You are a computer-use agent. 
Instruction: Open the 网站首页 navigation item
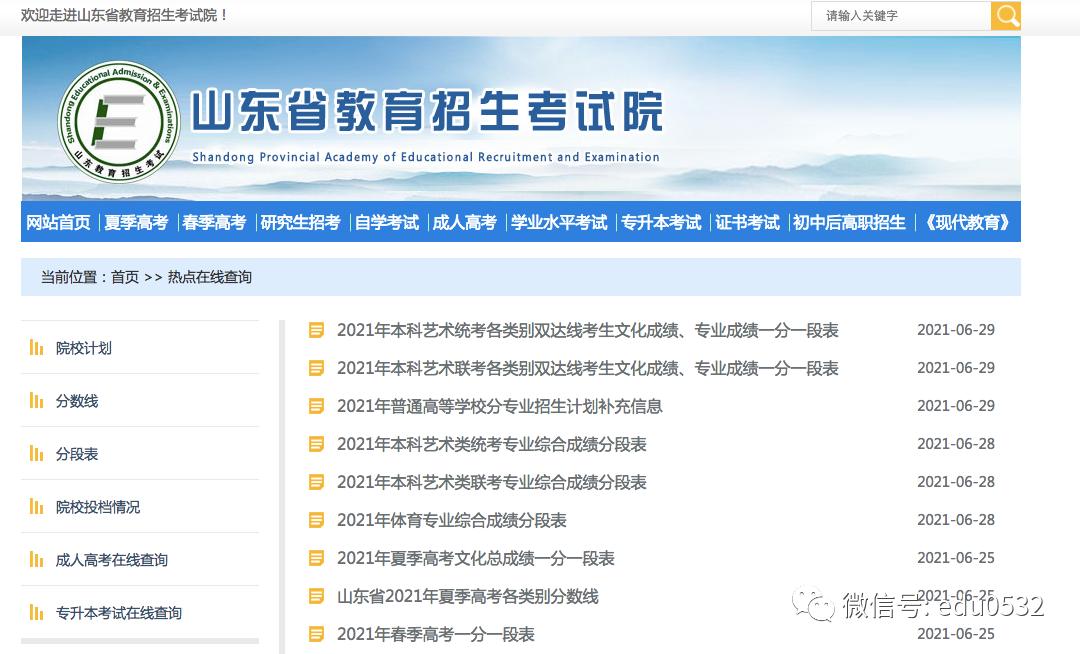58,222
